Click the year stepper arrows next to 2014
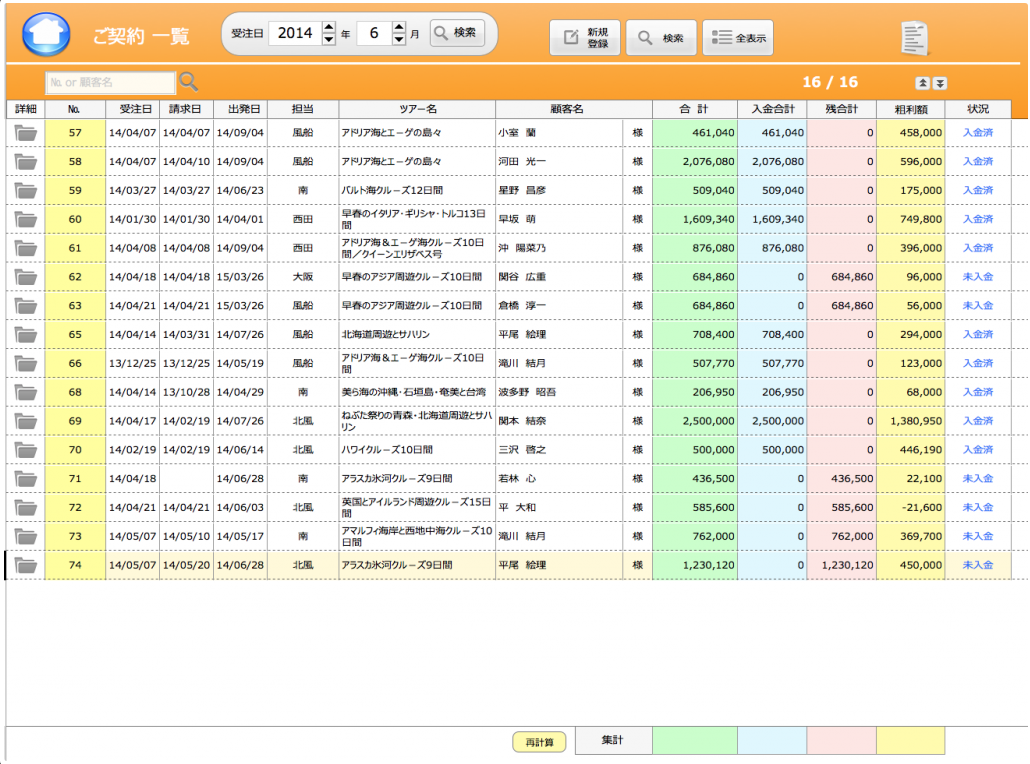Screen dimensions: 1030x764 tap(329, 33)
